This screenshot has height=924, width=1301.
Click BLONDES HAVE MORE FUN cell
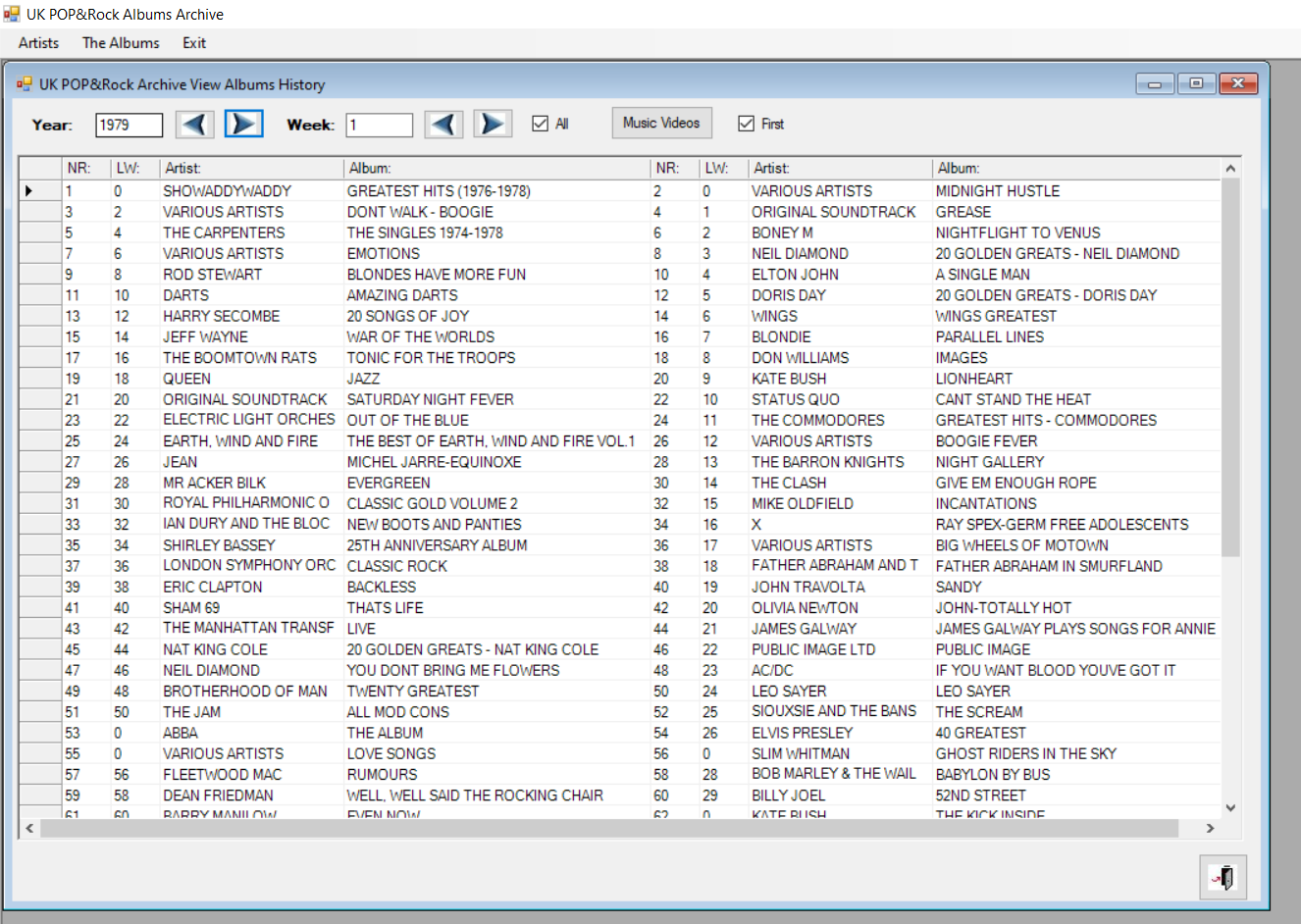click(x=497, y=275)
